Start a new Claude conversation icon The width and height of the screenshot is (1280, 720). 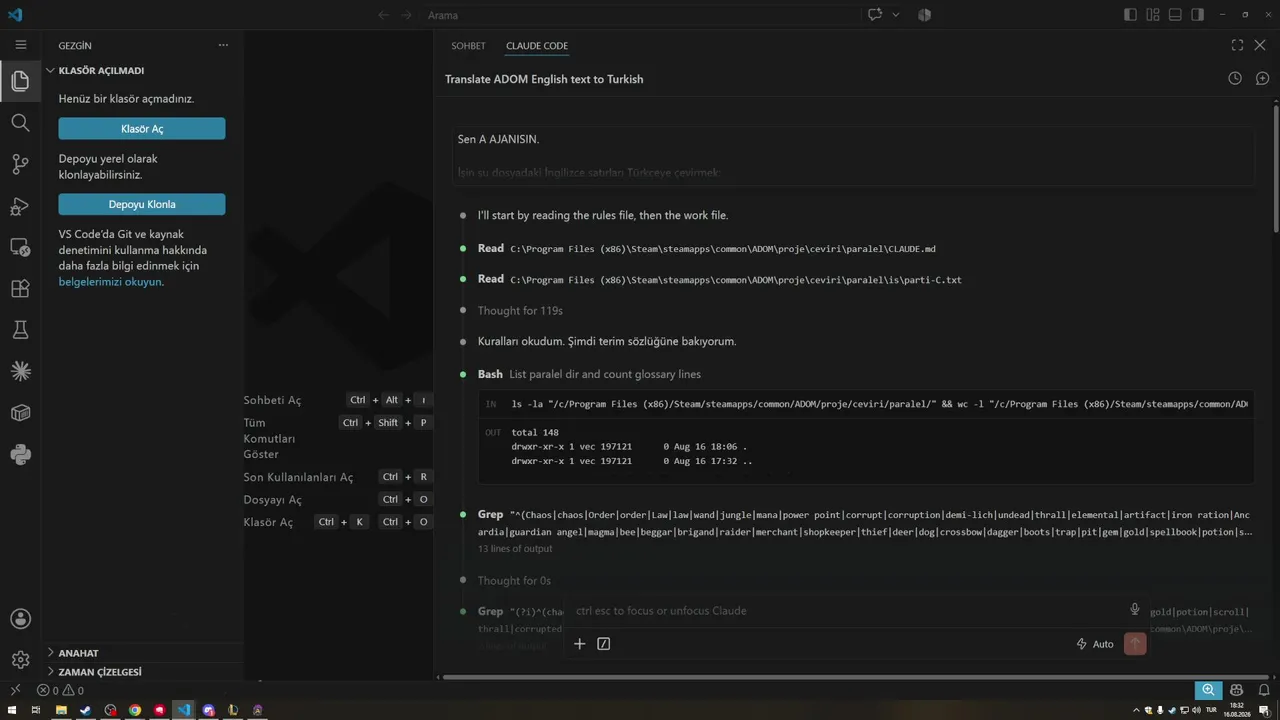1262,78
